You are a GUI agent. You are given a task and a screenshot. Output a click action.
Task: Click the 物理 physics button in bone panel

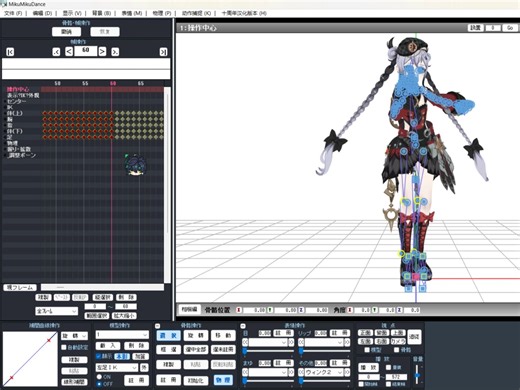click(223, 380)
